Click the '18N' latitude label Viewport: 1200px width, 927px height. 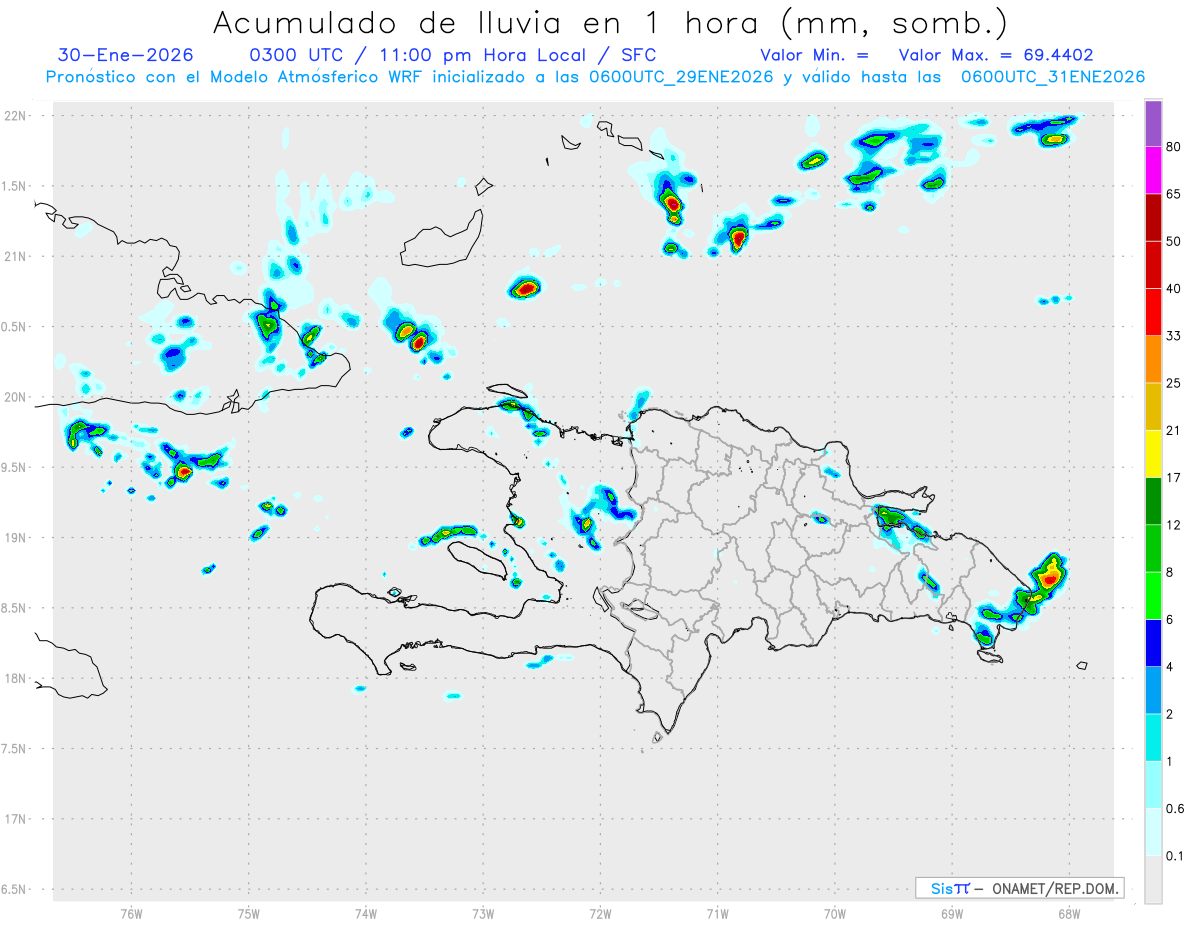point(14,679)
